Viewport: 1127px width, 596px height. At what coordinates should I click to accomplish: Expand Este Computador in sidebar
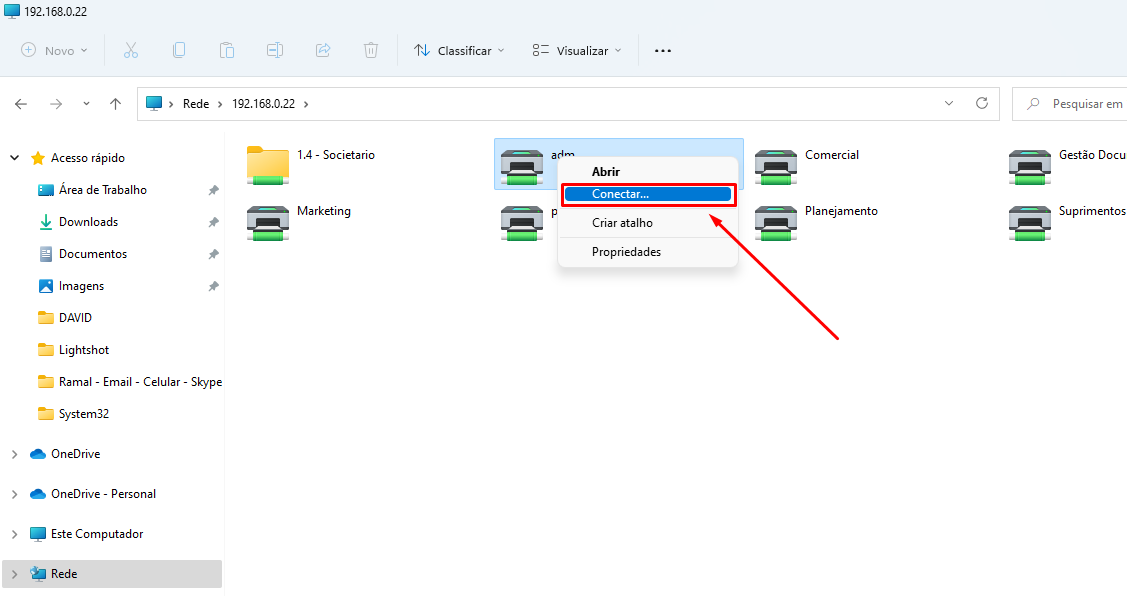coord(14,534)
